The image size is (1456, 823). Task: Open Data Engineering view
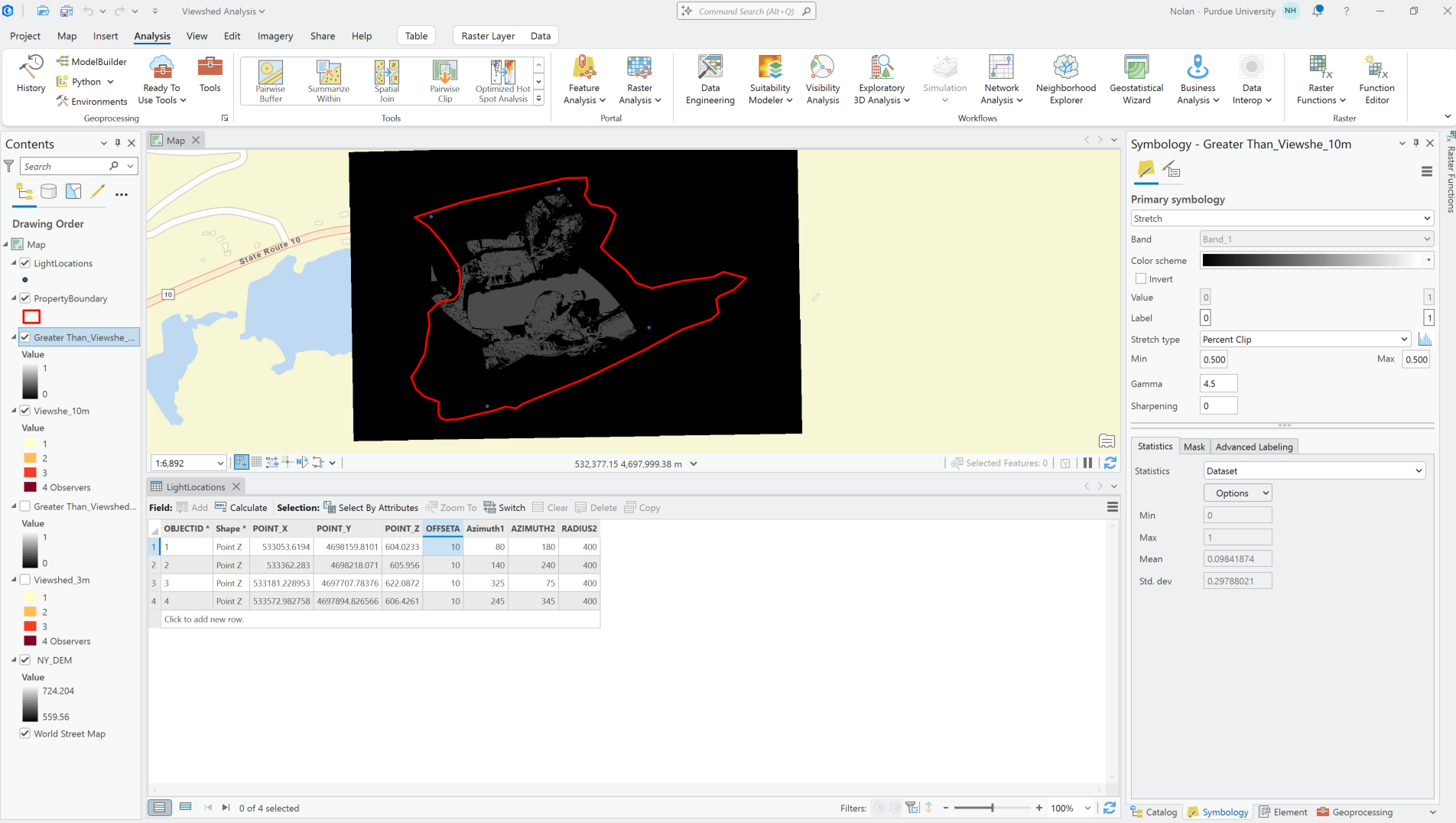710,80
